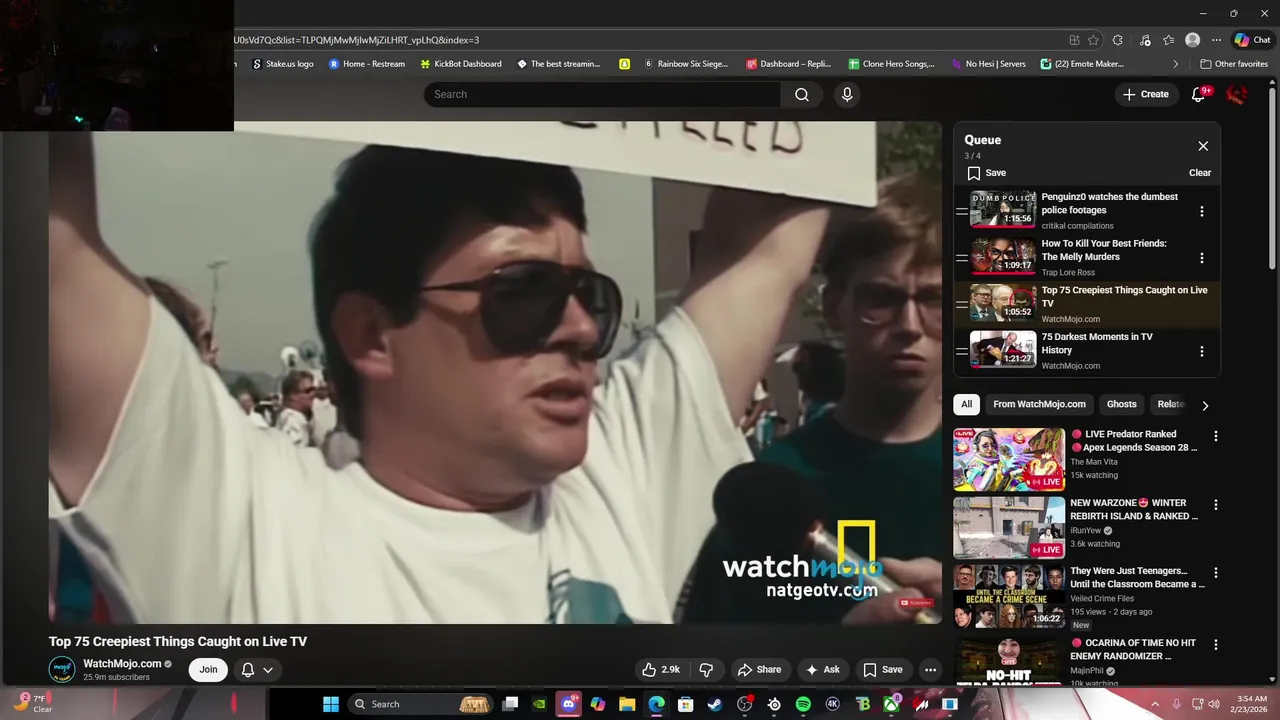The height and width of the screenshot is (720, 1280).
Task: Clear the queue
Action: (1200, 173)
